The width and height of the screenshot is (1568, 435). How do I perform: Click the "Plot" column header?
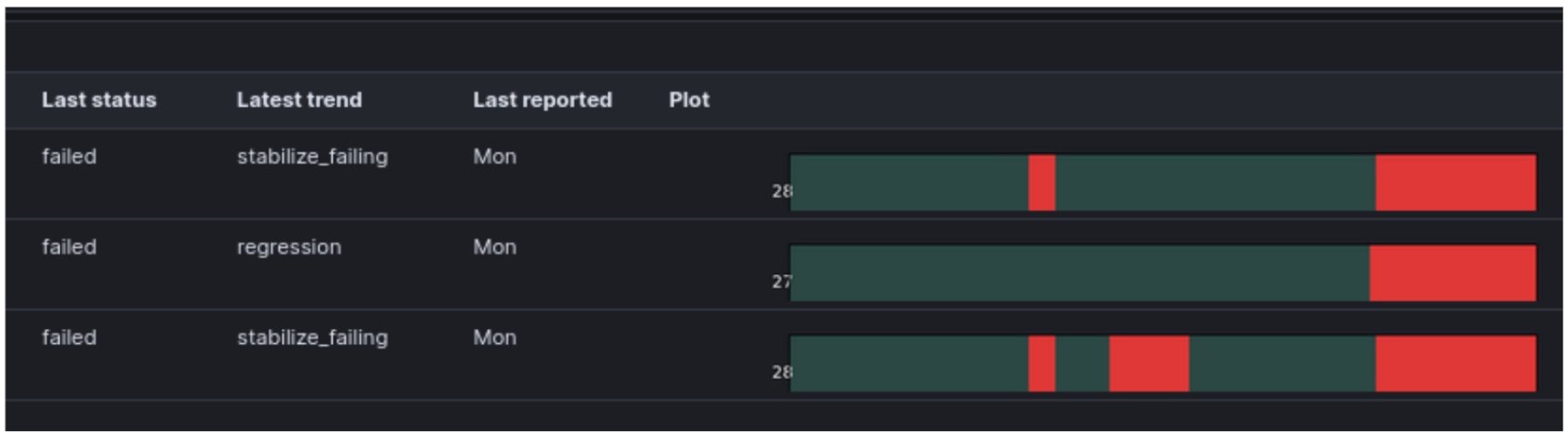688,100
